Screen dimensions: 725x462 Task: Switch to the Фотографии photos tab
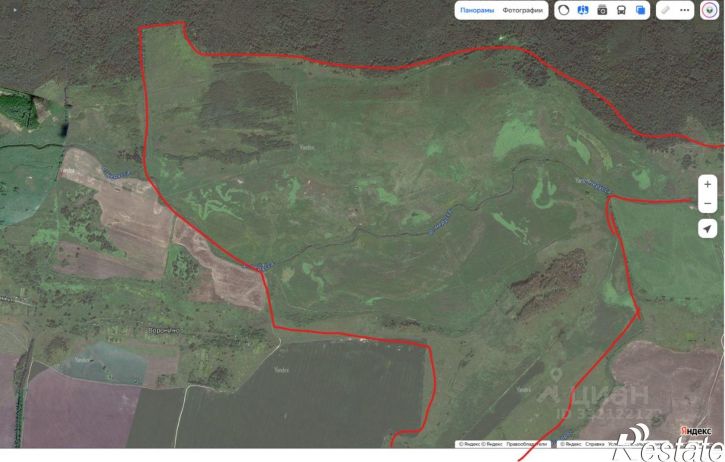click(x=522, y=10)
